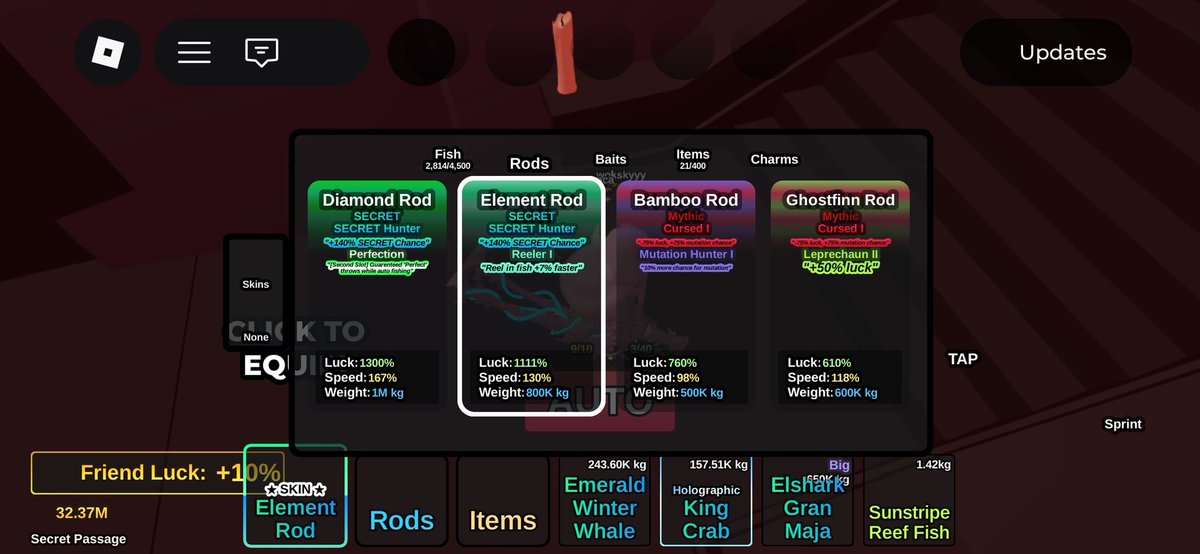Image resolution: width=1200 pixels, height=554 pixels.
Task: Select Element Rod hotbar slot
Action: (x=296, y=497)
